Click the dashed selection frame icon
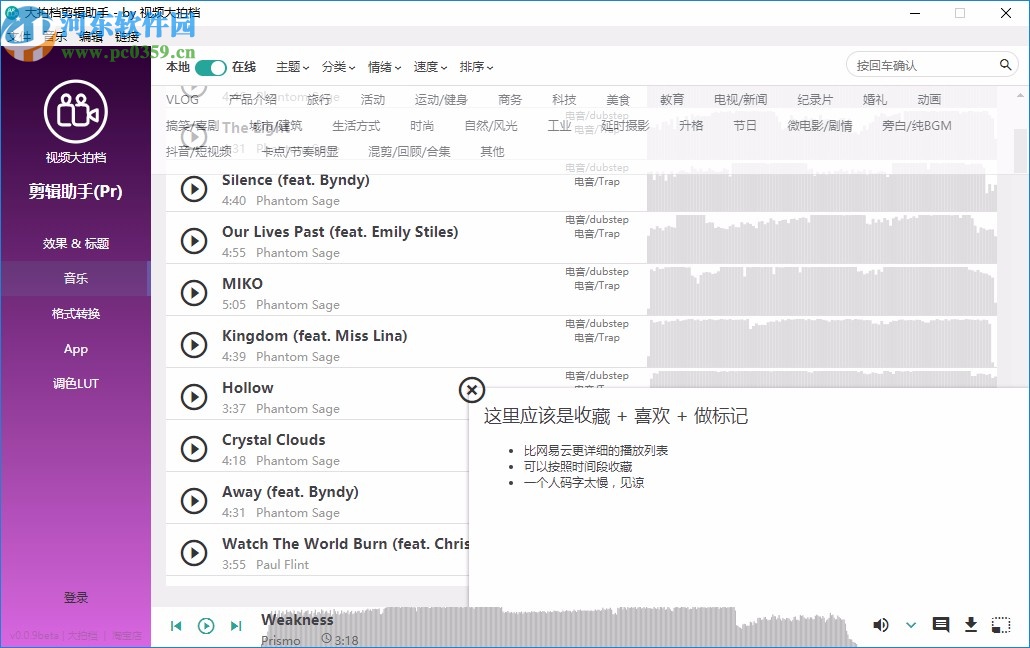 point(1001,625)
